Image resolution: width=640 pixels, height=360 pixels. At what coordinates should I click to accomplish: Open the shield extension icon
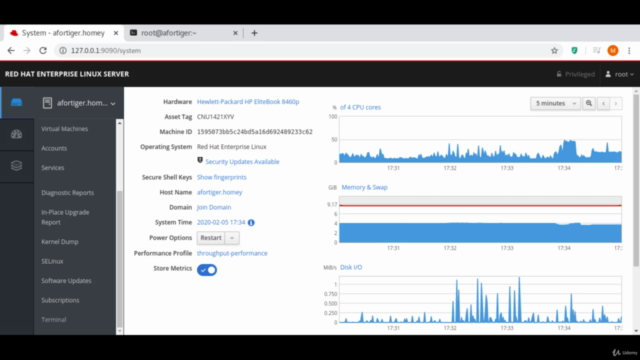point(574,51)
